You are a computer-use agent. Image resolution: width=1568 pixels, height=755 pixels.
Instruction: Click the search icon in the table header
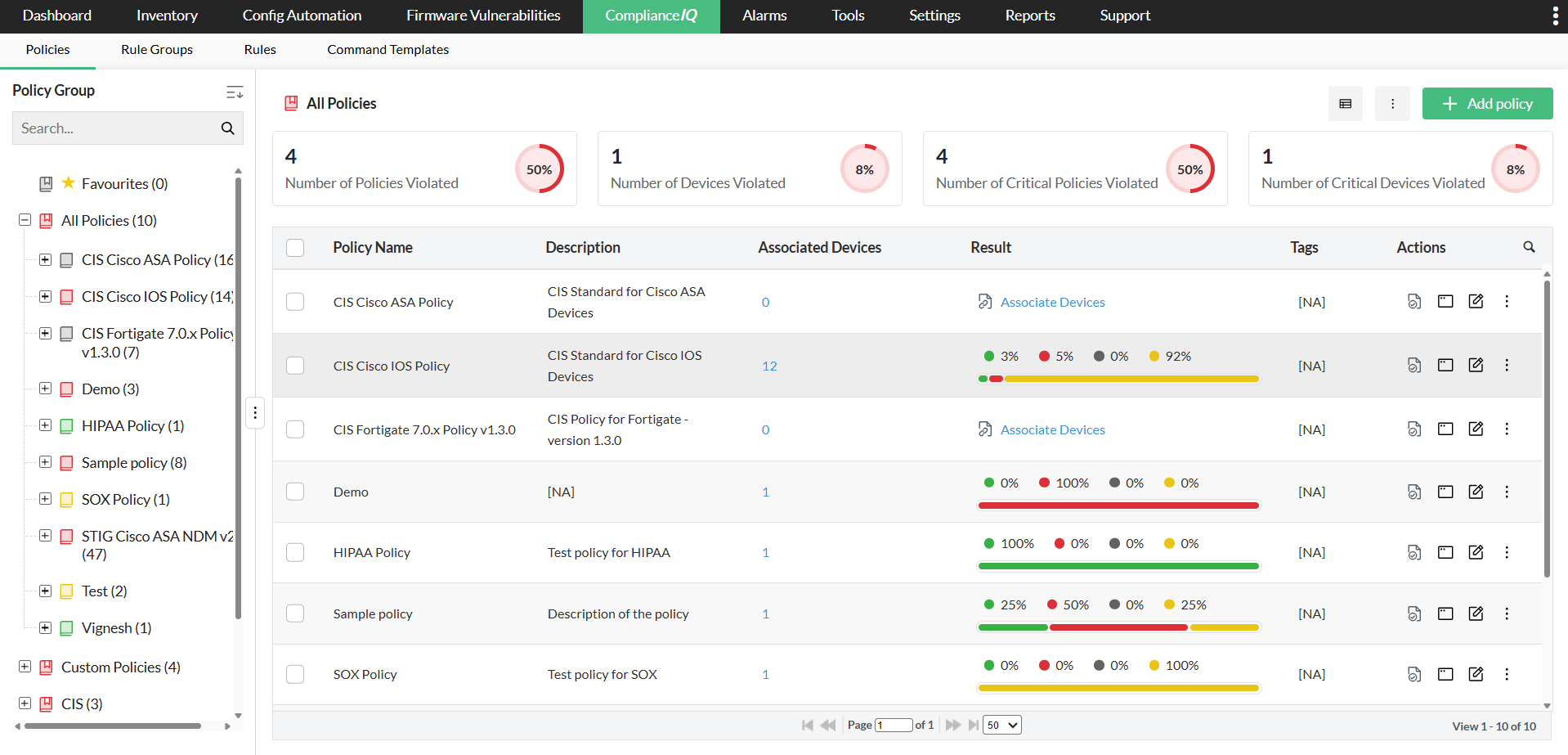pos(1529,247)
